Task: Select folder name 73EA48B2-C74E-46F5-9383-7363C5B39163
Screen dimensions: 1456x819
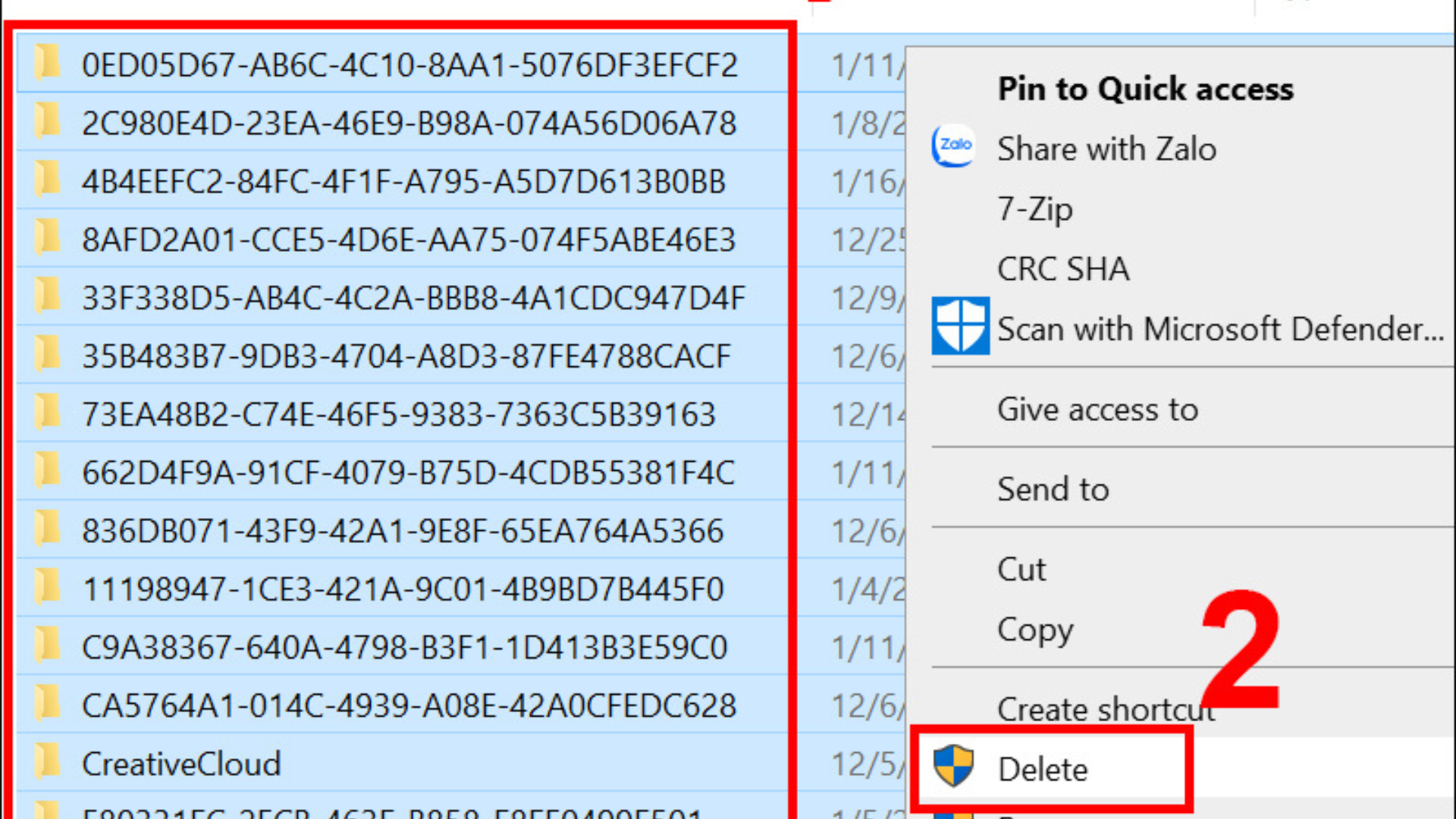Action: point(399,415)
